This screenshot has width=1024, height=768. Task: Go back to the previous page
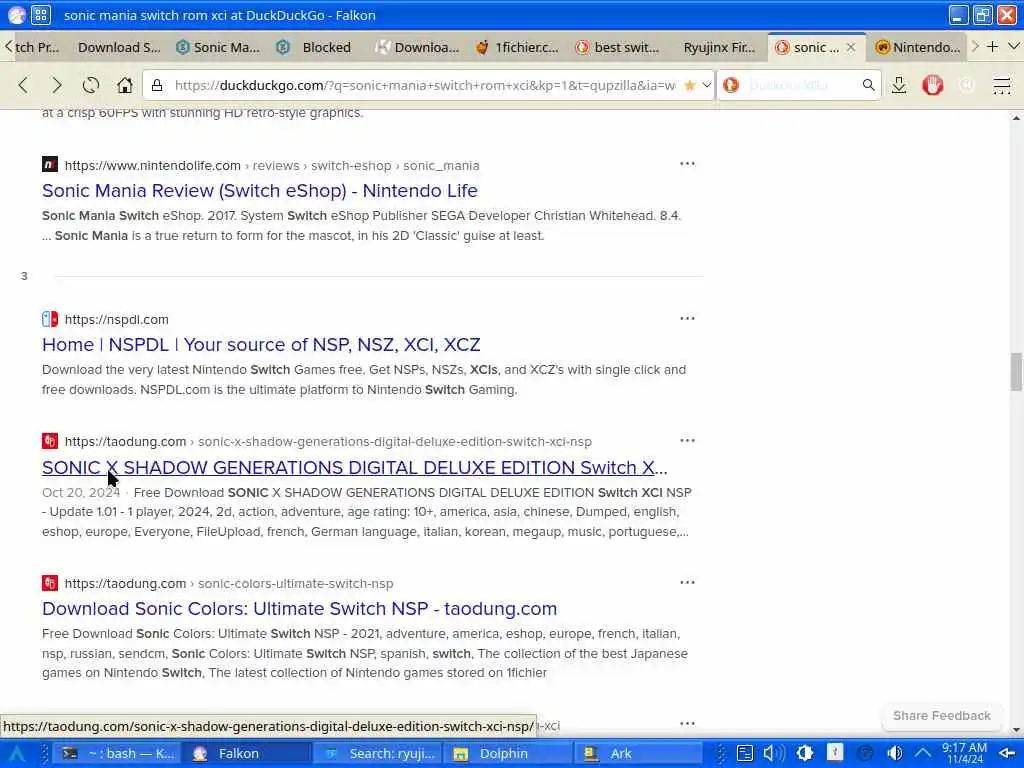[24, 85]
